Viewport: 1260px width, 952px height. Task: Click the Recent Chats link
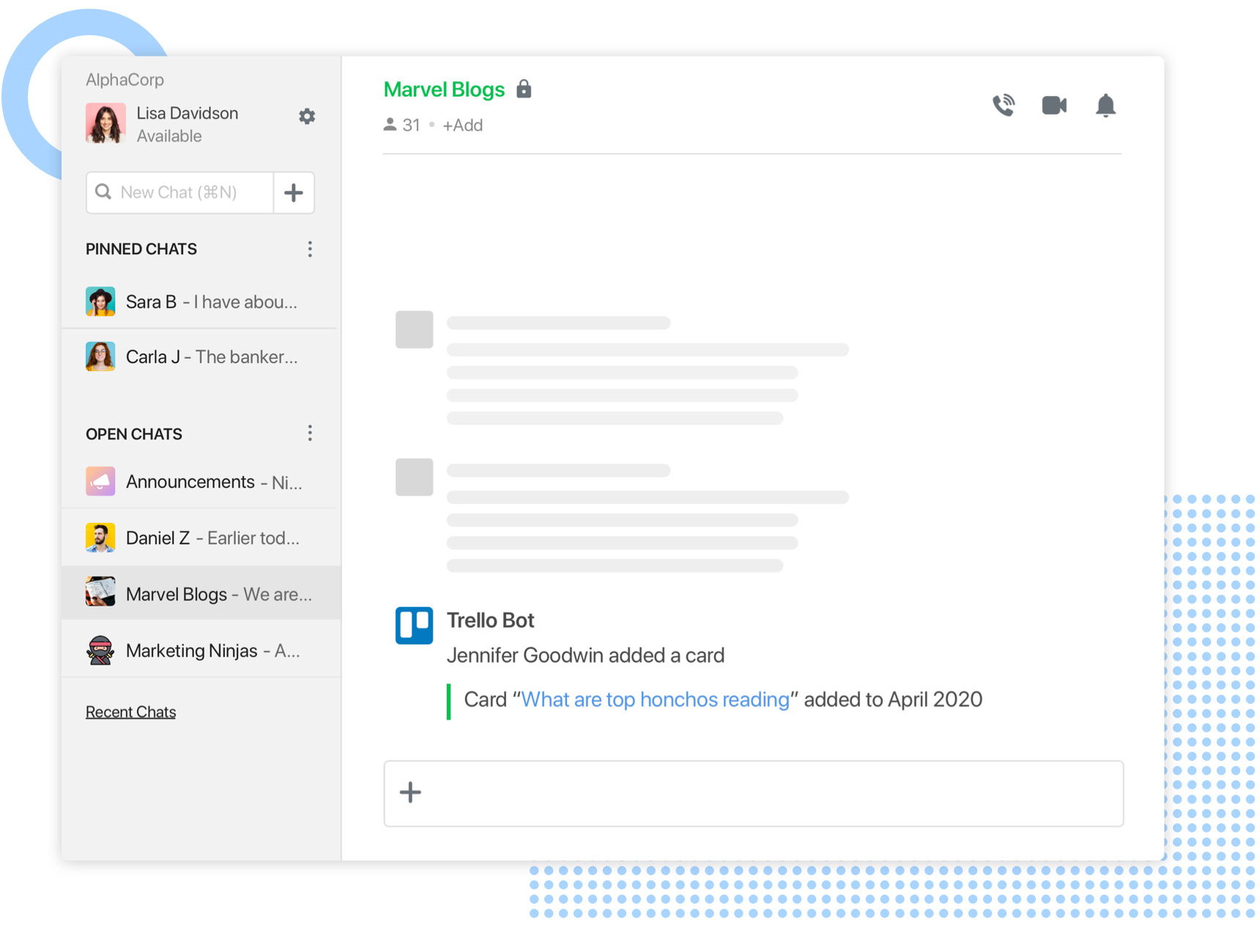(130, 712)
